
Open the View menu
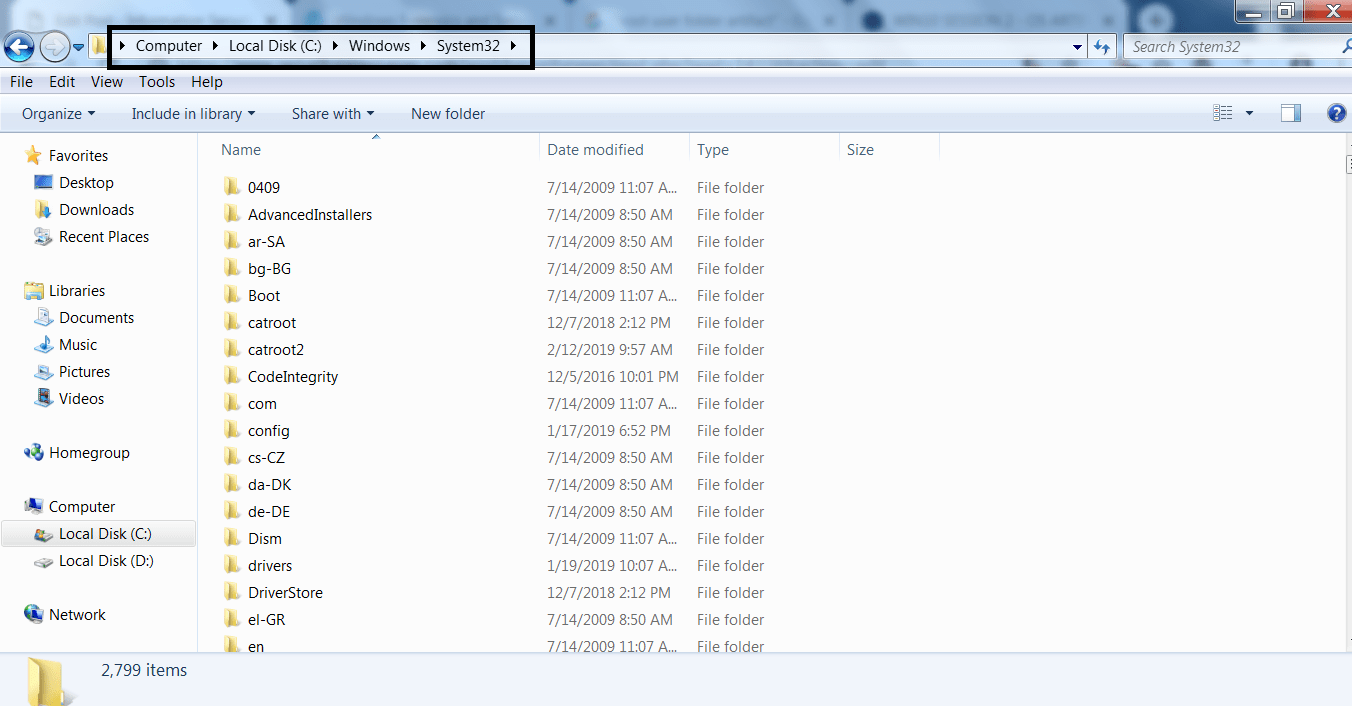[x=106, y=81]
